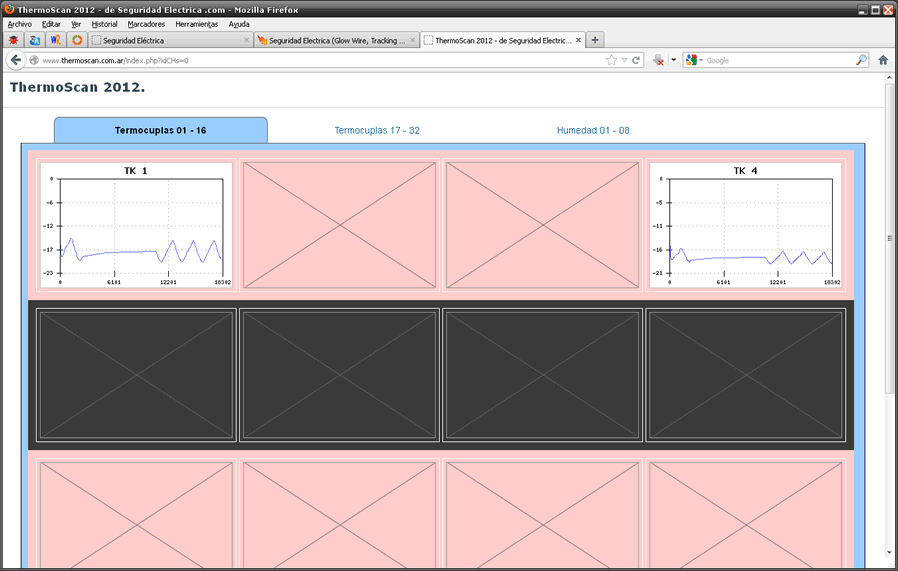Screen dimensions: 898x571
Task: Switch to the Termocuplas 17 - 32 tab
Action: coord(377,130)
